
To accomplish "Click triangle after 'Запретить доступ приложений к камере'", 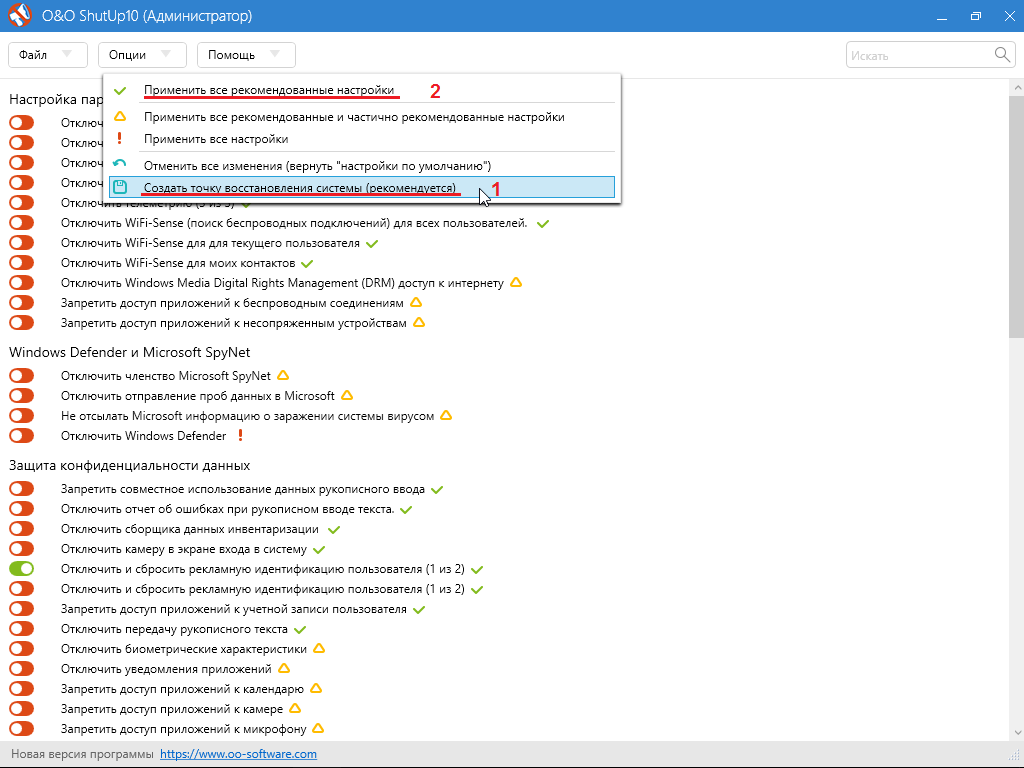I will coord(295,709).
